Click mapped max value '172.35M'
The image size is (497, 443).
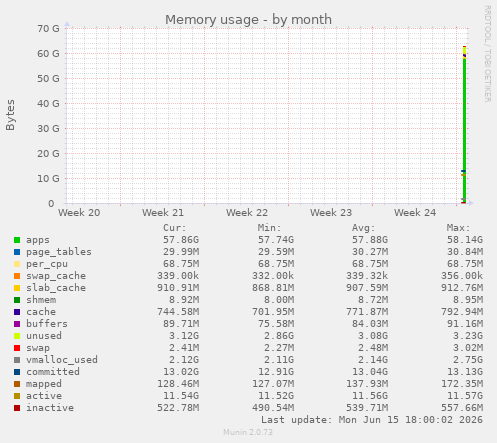coord(462,384)
